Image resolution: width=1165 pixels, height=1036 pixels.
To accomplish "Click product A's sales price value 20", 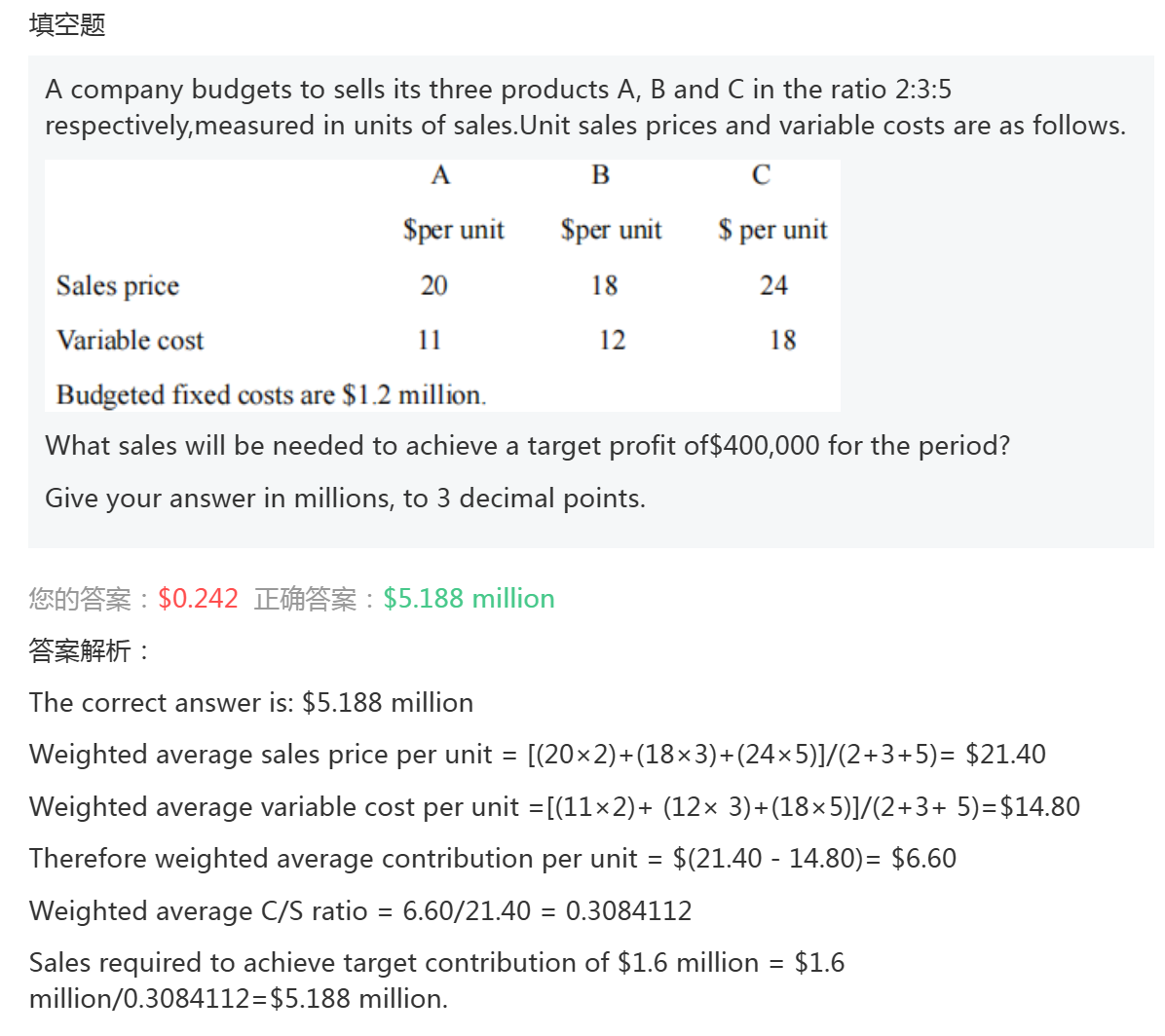I will point(433,285).
